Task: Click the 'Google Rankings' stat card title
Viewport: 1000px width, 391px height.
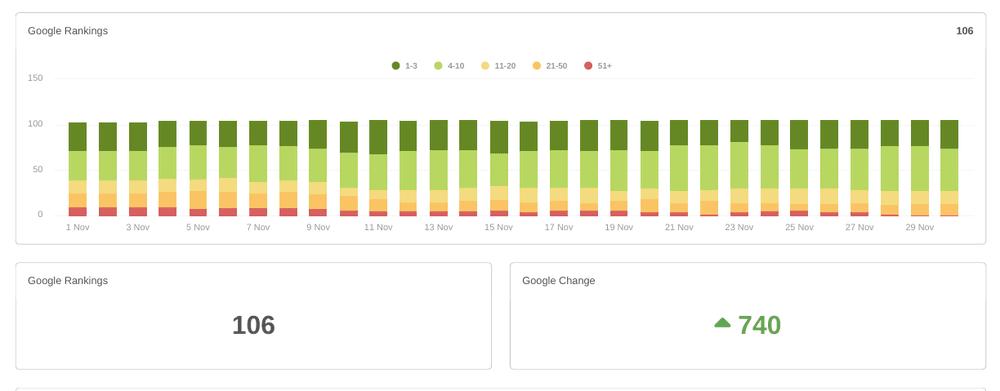Action: point(68,281)
